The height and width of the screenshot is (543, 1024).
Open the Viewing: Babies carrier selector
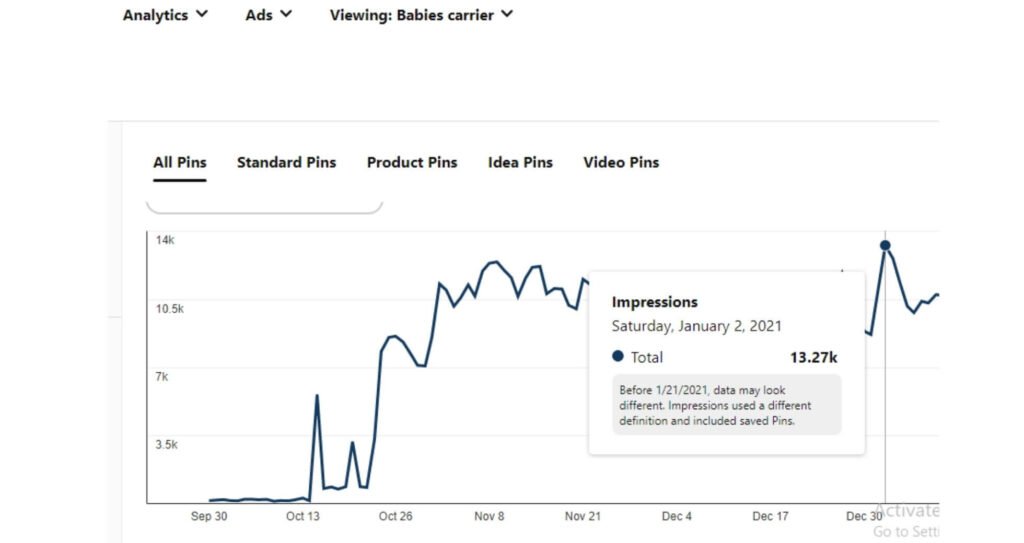click(x=421, y=15)
